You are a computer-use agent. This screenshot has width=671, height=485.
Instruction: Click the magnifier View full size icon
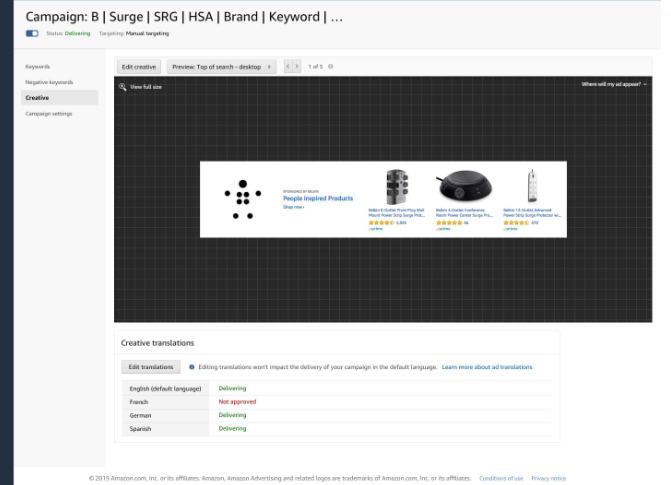pyautogui.click(x=122, y=87)
